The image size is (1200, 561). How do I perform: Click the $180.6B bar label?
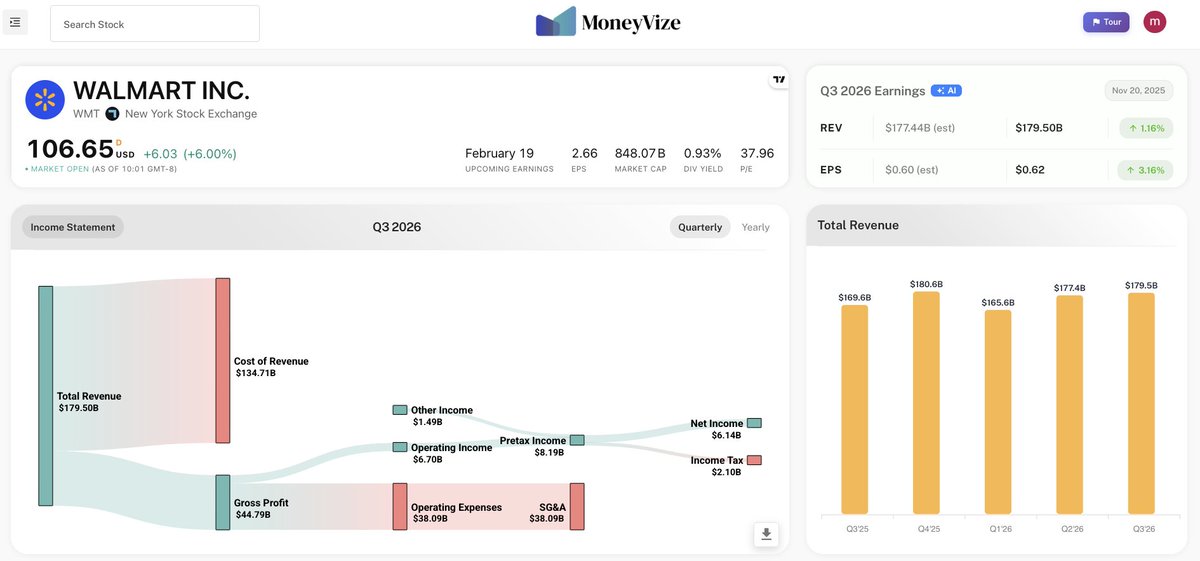926,284
